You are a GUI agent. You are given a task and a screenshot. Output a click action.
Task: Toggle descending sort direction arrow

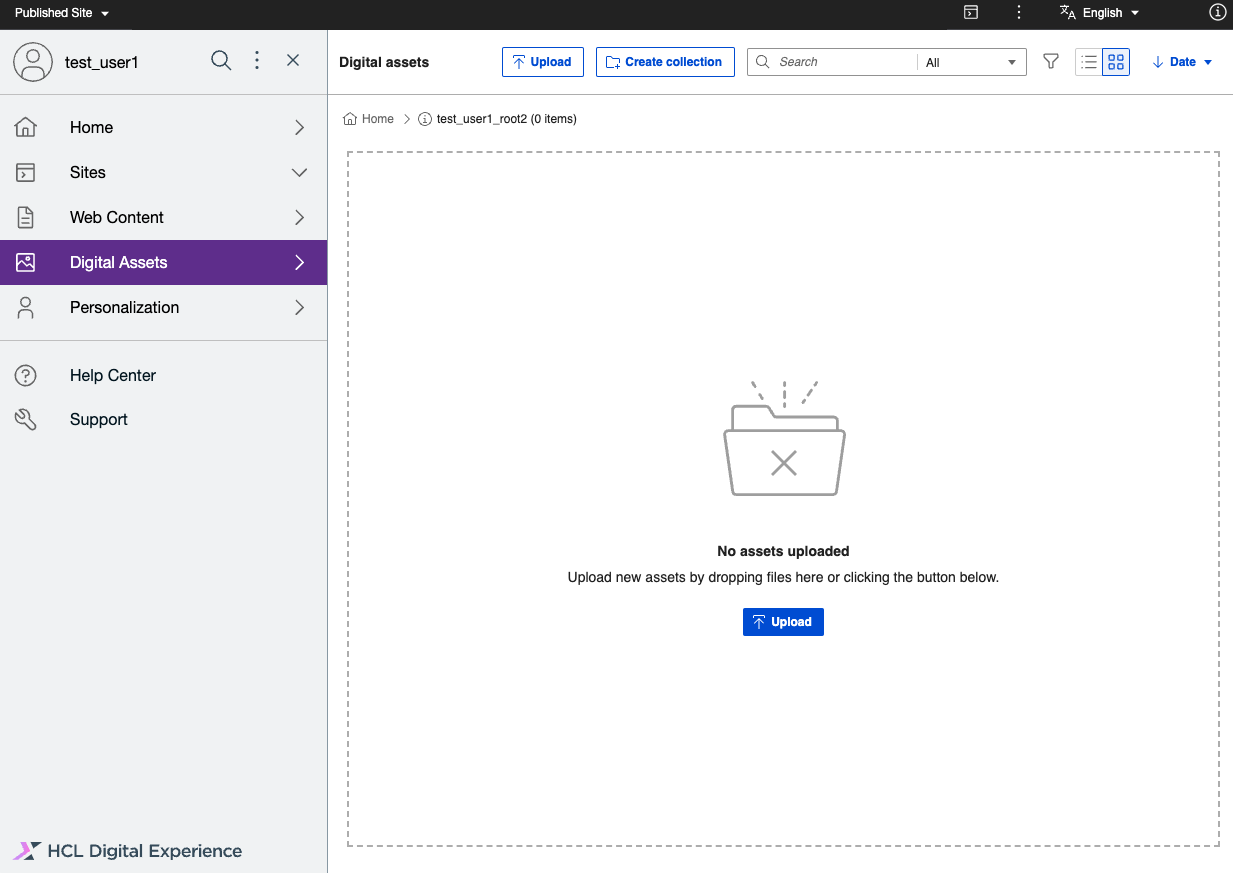(x=1157, y=62)
